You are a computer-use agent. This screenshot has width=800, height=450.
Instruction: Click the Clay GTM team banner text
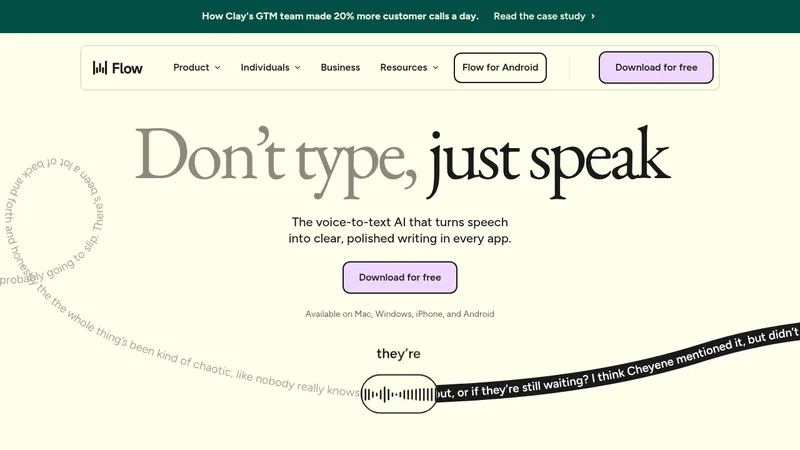tap(340, 16)
